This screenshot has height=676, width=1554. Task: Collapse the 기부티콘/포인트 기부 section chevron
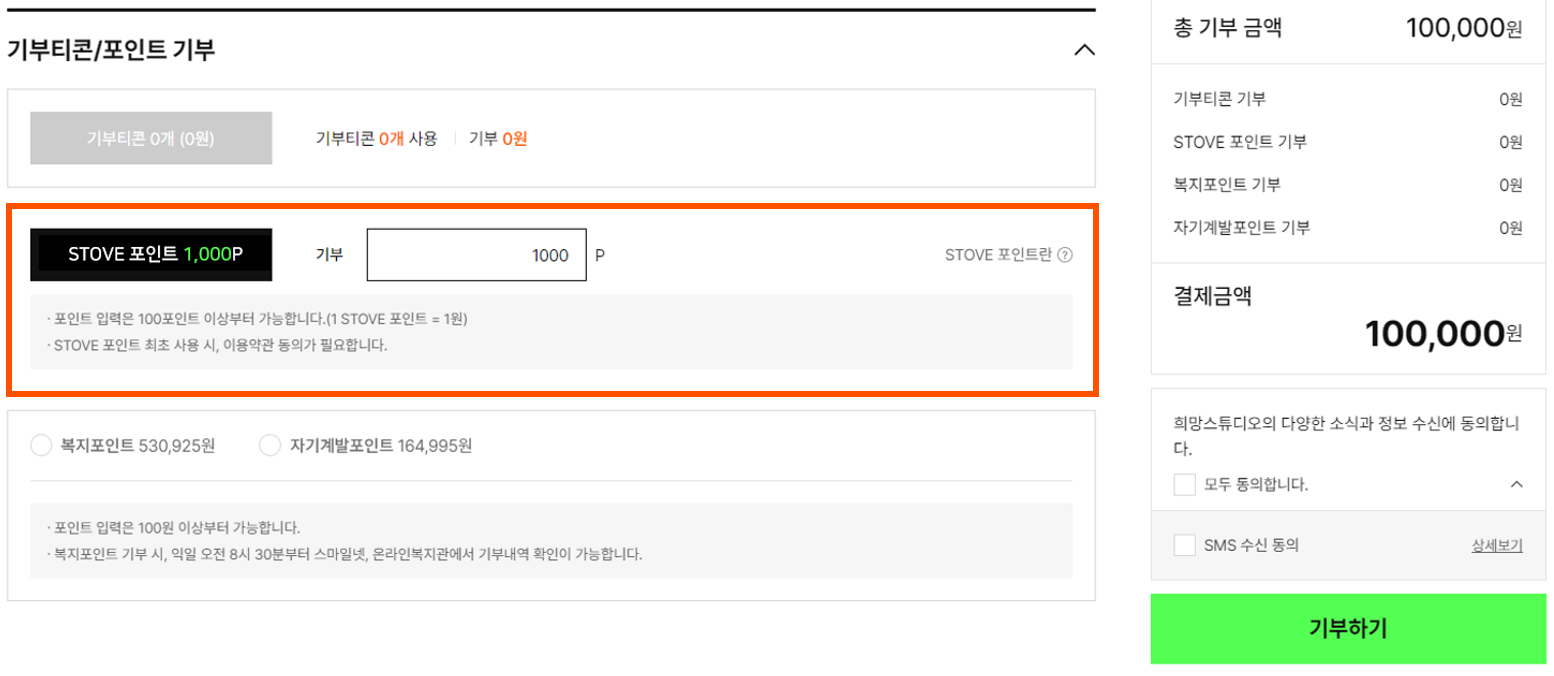click(1084, 49)
